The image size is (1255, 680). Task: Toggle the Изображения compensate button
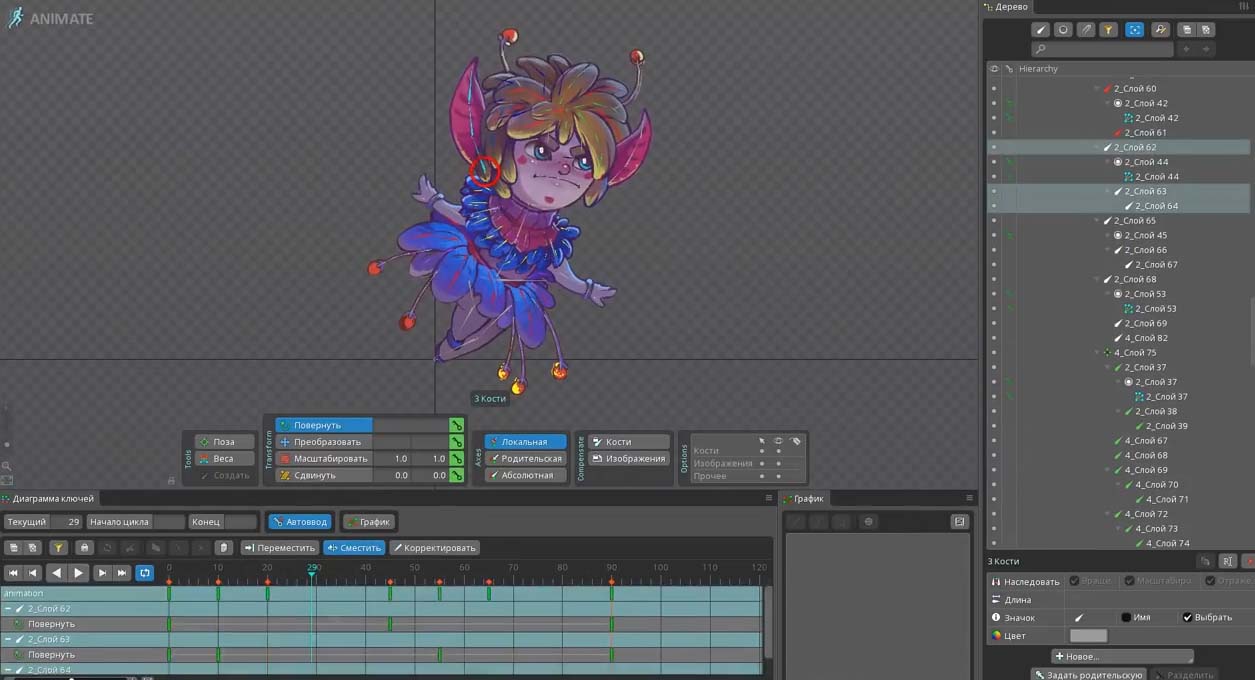point(629,459)
